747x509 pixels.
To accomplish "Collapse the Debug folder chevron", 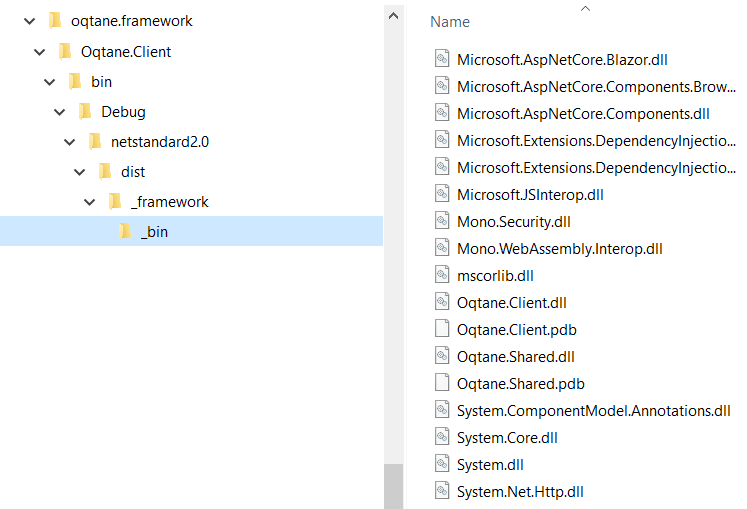I will click(x=60, y=111).
